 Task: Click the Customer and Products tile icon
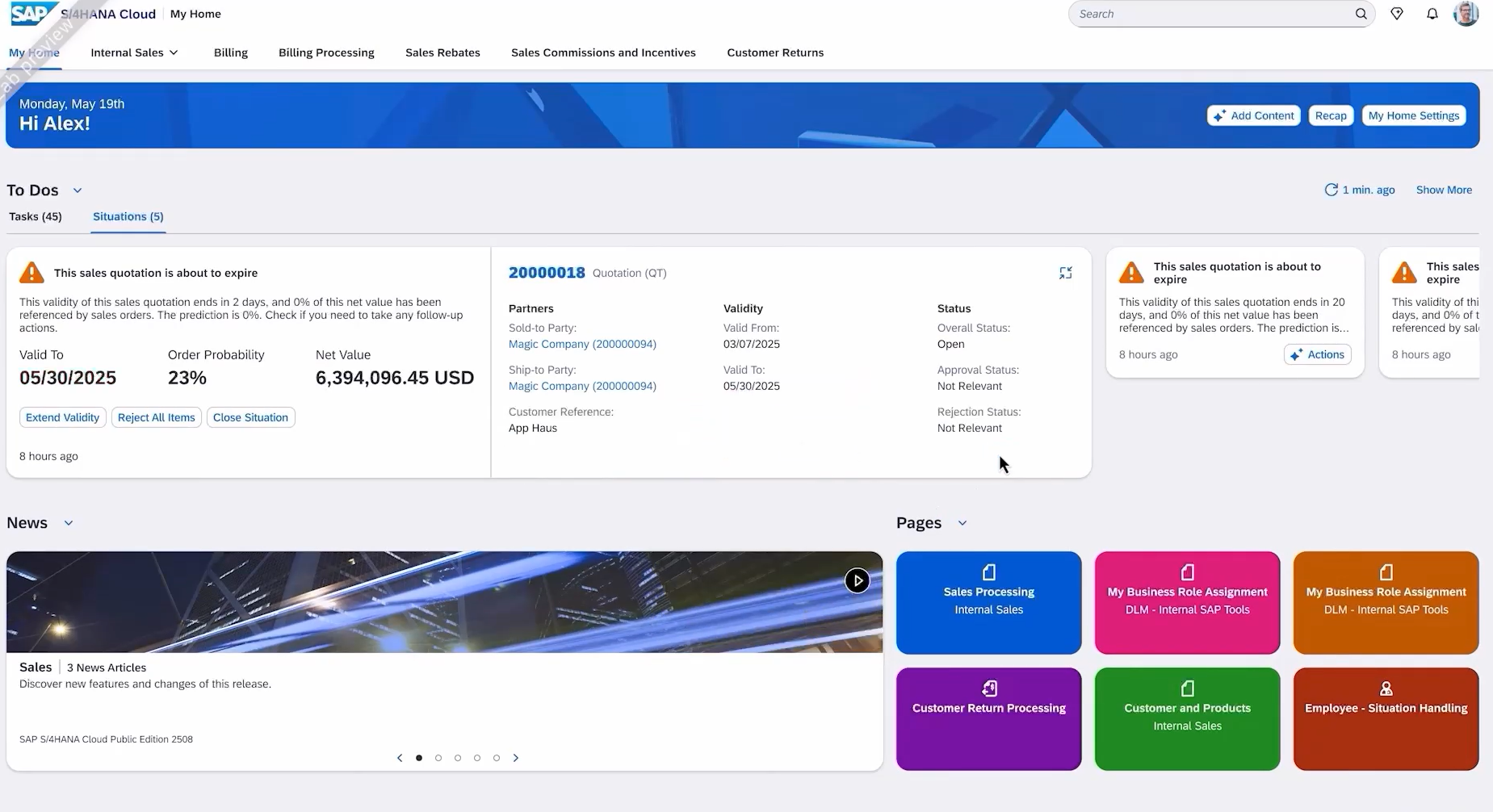[1188, 689]
